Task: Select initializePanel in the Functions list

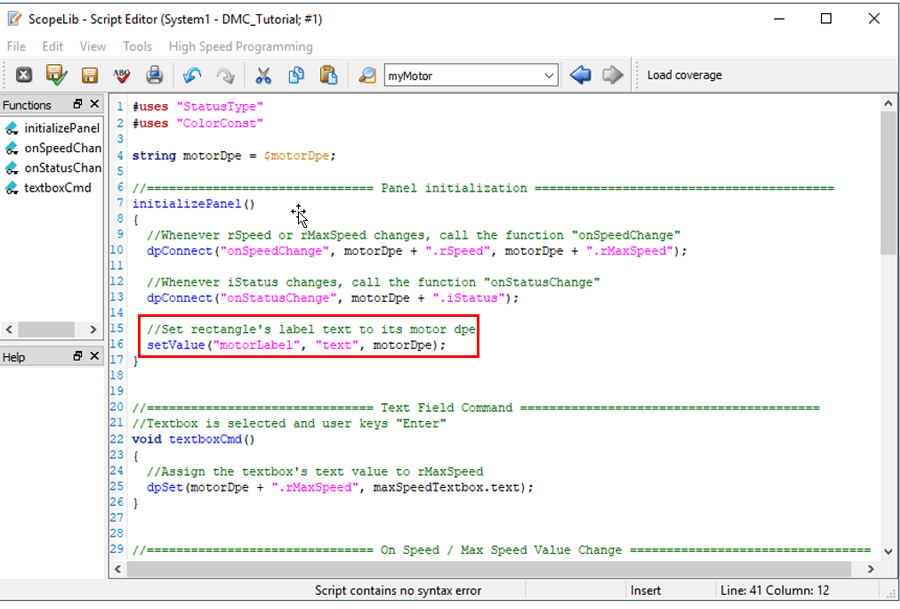Action: pyautogui.click(x=52, y=128)
